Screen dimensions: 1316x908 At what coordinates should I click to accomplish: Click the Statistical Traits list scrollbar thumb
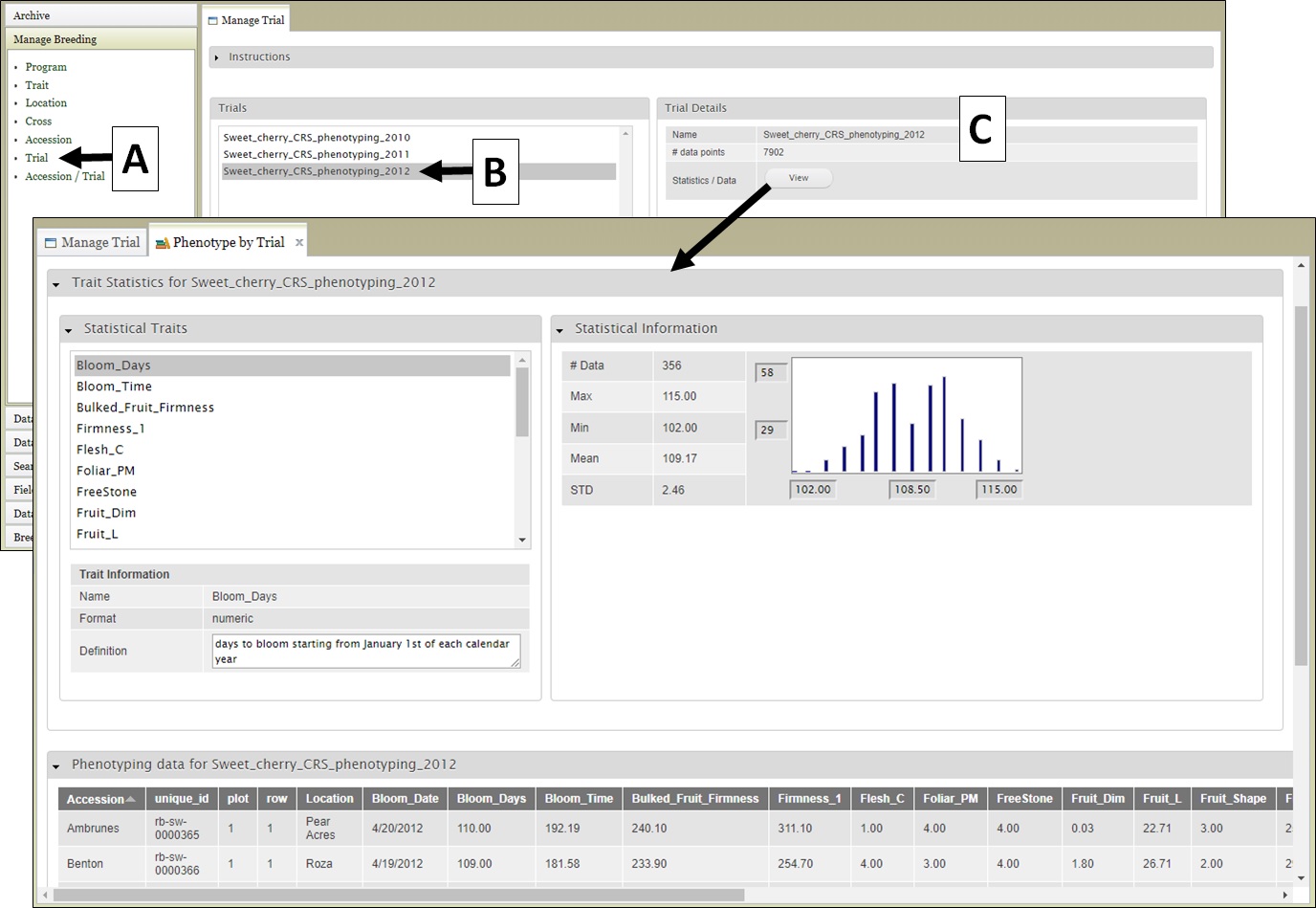(522, 402)
